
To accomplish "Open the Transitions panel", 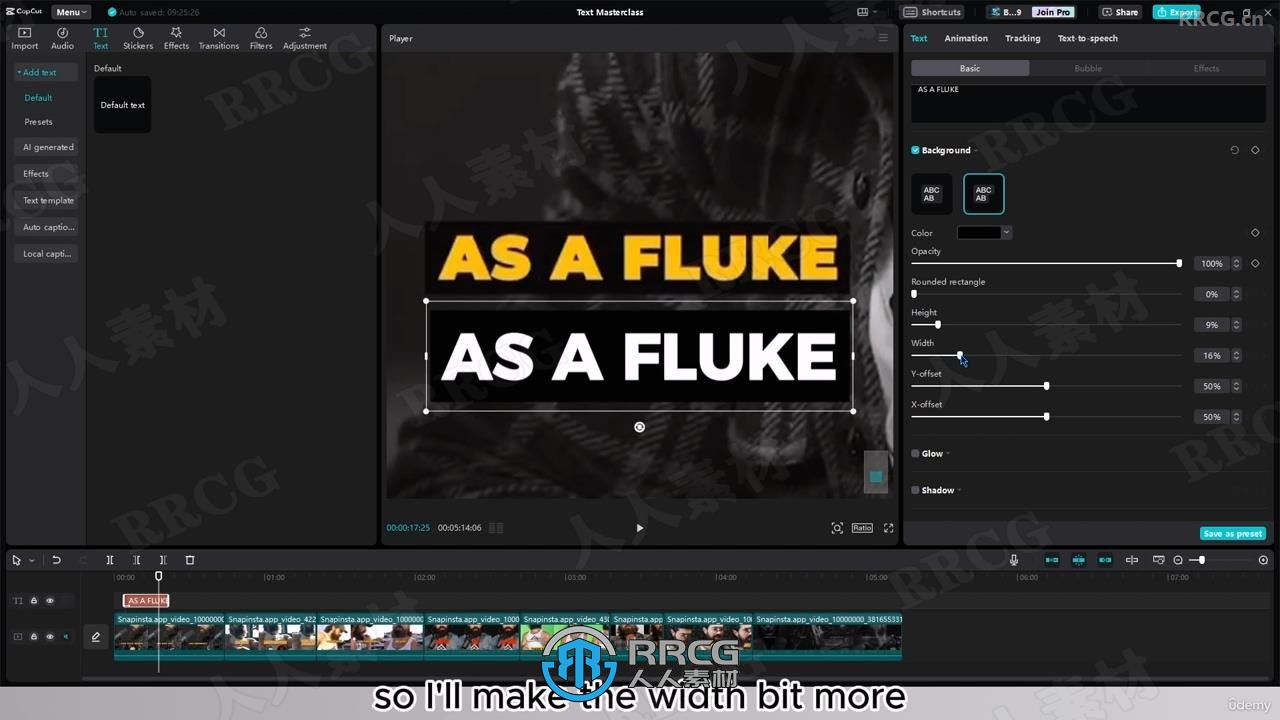I will point(219,38).
